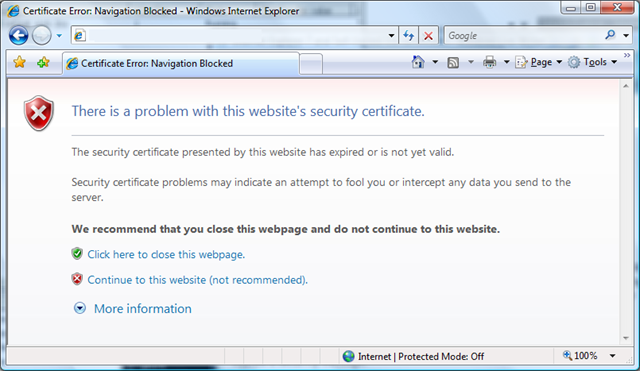Screen dimensions: 640x371
Task: Click here to close this webpage link
Action: coord(166,254)
